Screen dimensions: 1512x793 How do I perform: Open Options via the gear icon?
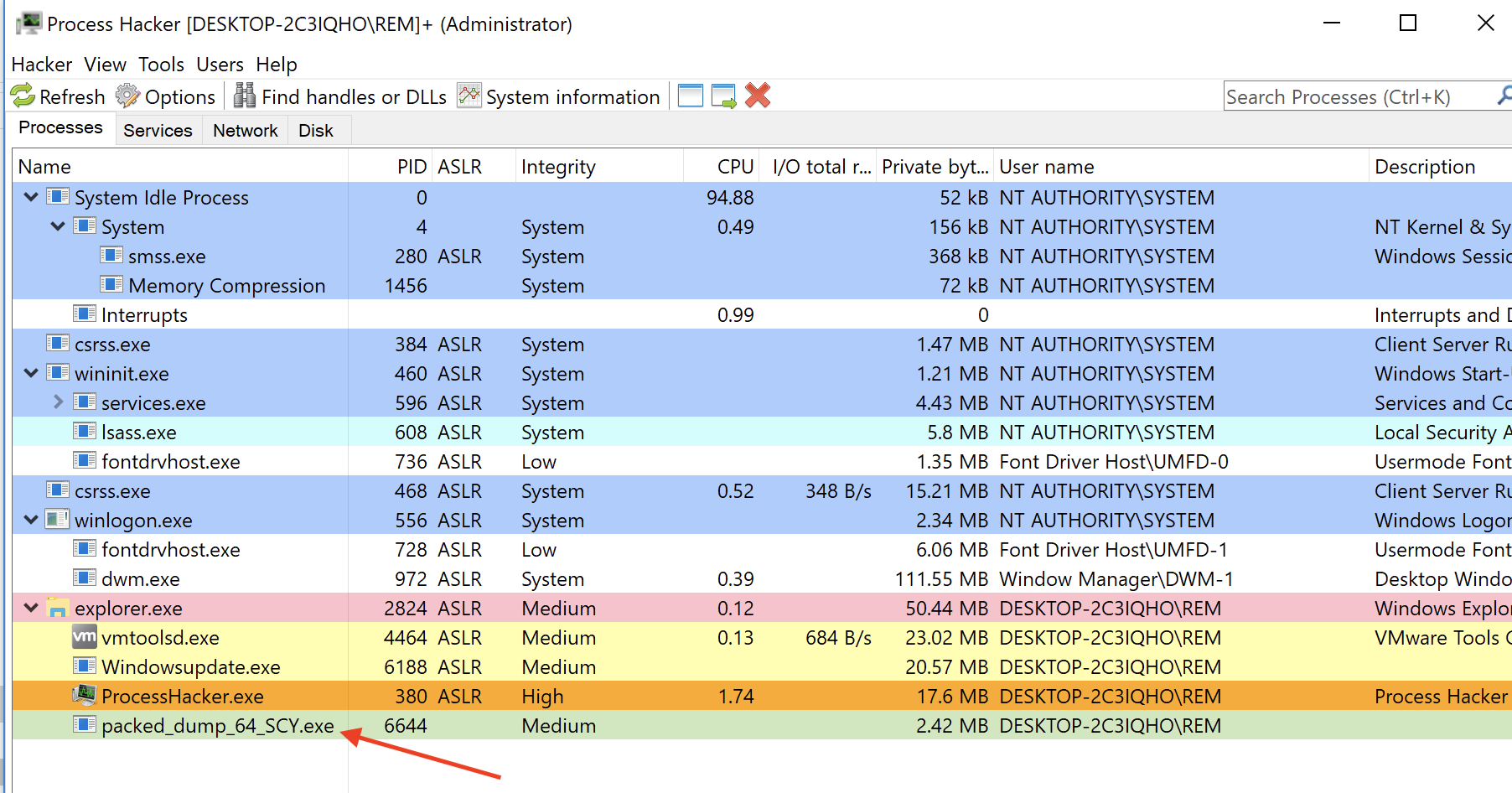click(127, 96)
